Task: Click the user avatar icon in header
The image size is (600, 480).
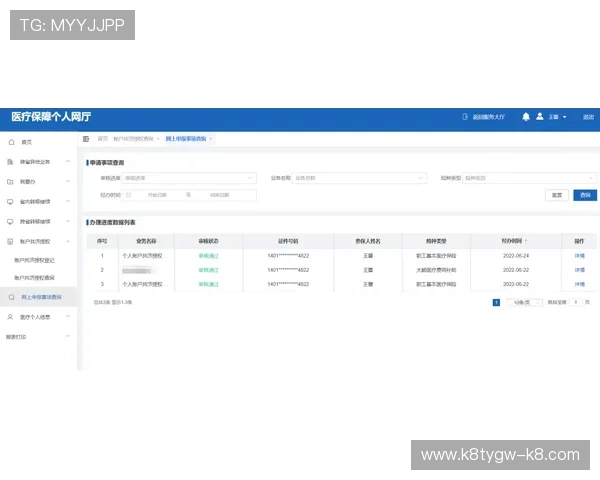Action: [x=540, y=117]
